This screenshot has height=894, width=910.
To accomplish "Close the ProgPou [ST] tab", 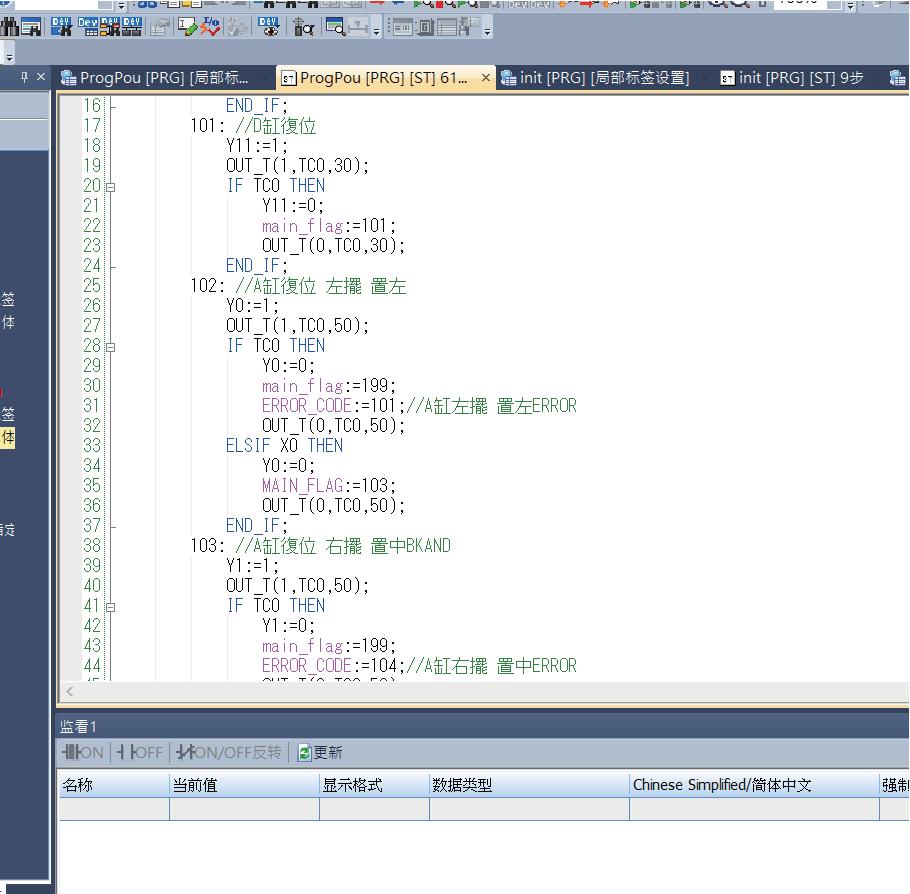I will point(486,77).
